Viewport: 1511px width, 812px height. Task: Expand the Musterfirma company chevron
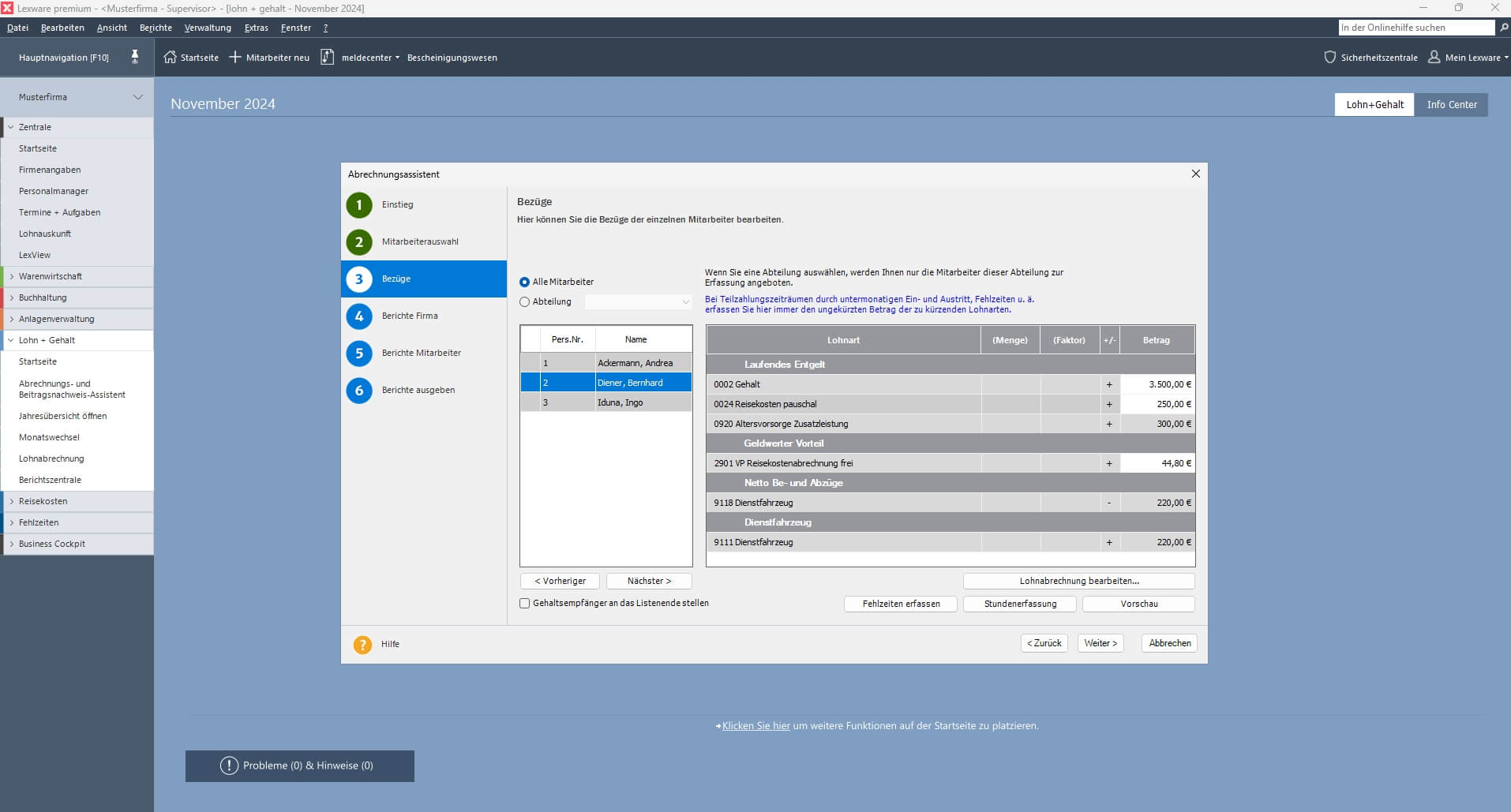click(138, 97)
